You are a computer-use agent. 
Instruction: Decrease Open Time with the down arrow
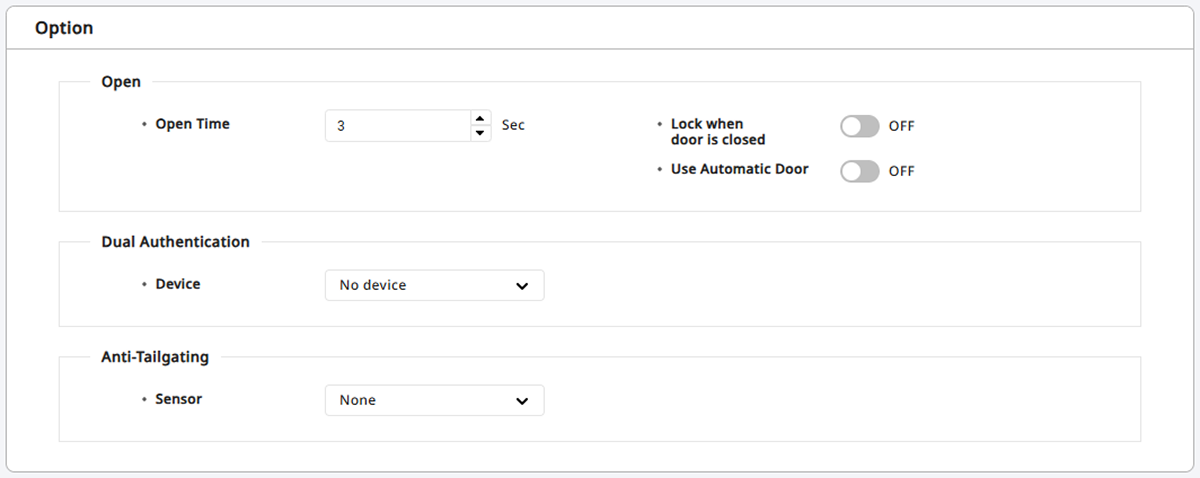pyautogui.click(x=480, y=133)
